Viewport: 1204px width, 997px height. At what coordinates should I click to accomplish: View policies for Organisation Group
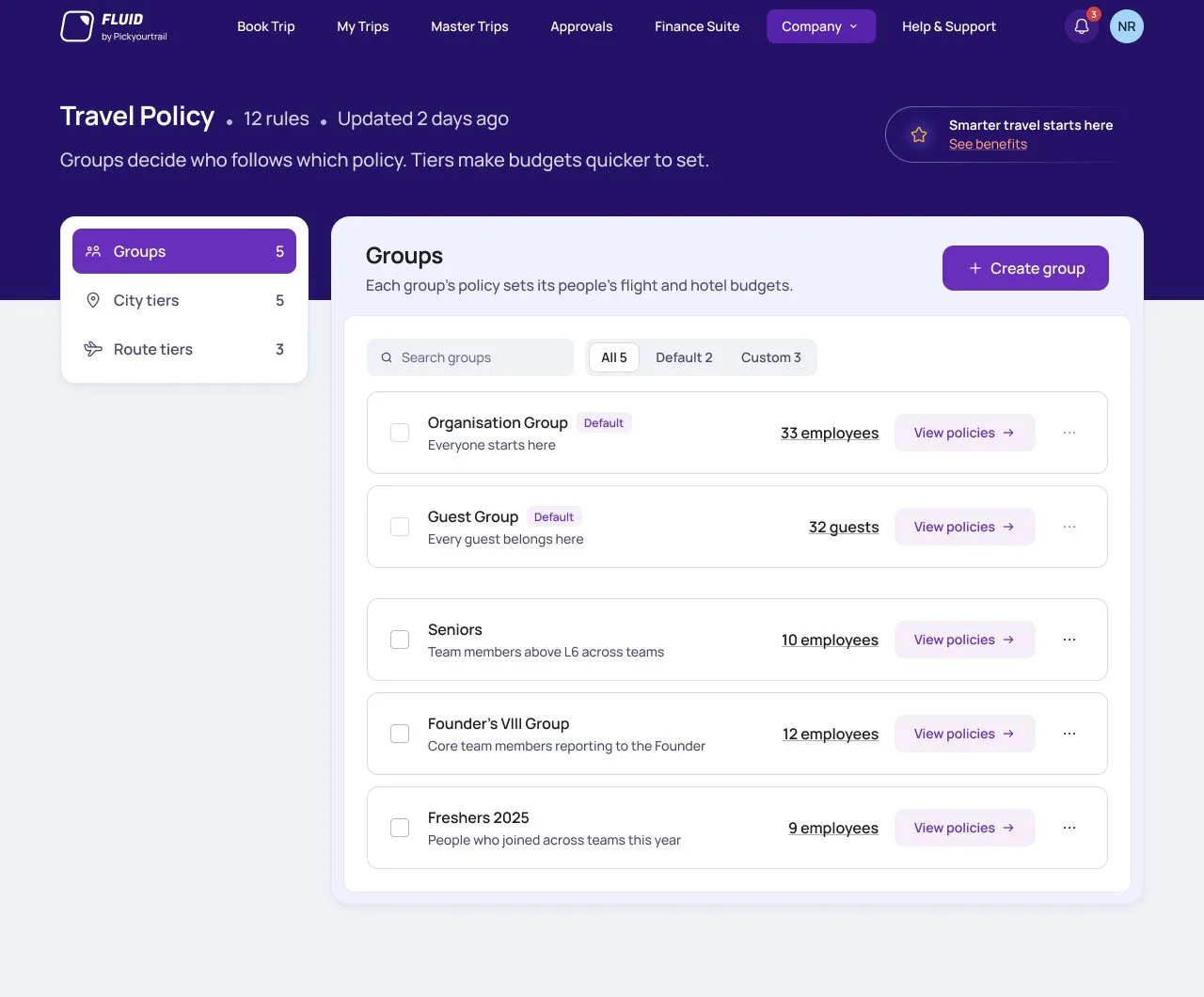[965, 433]
